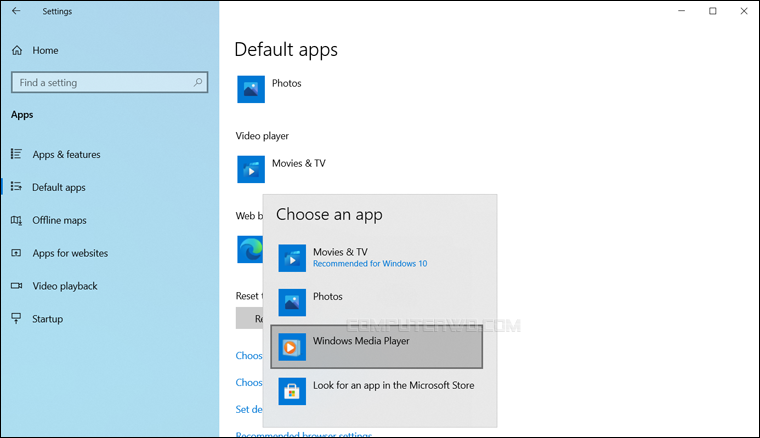Open Apps for websites page
760x438 pixels.
pos(70,253)
